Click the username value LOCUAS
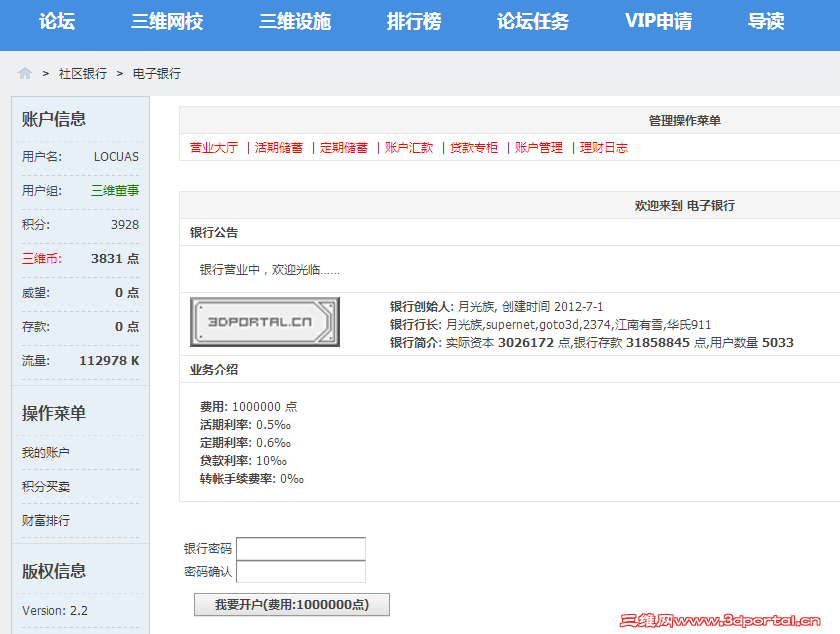 [x=116, y=156]
